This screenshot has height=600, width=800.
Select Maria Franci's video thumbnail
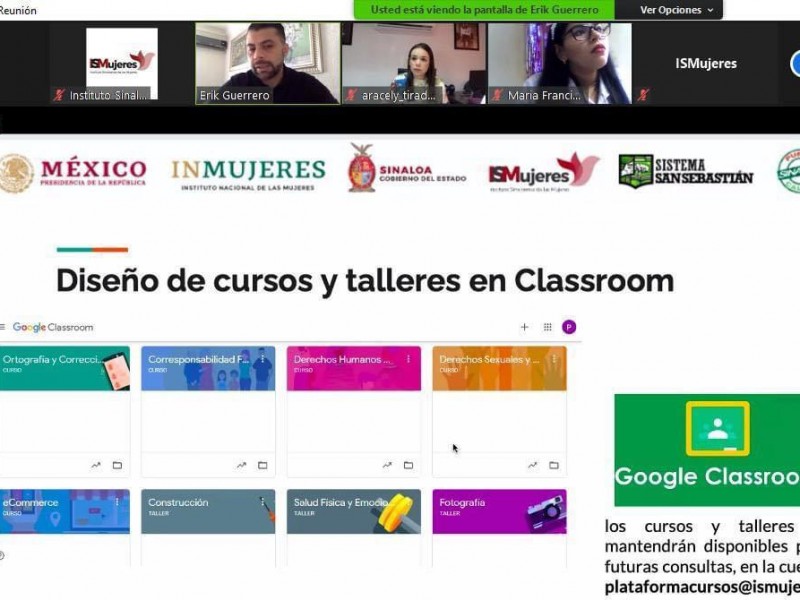(560, 63)
